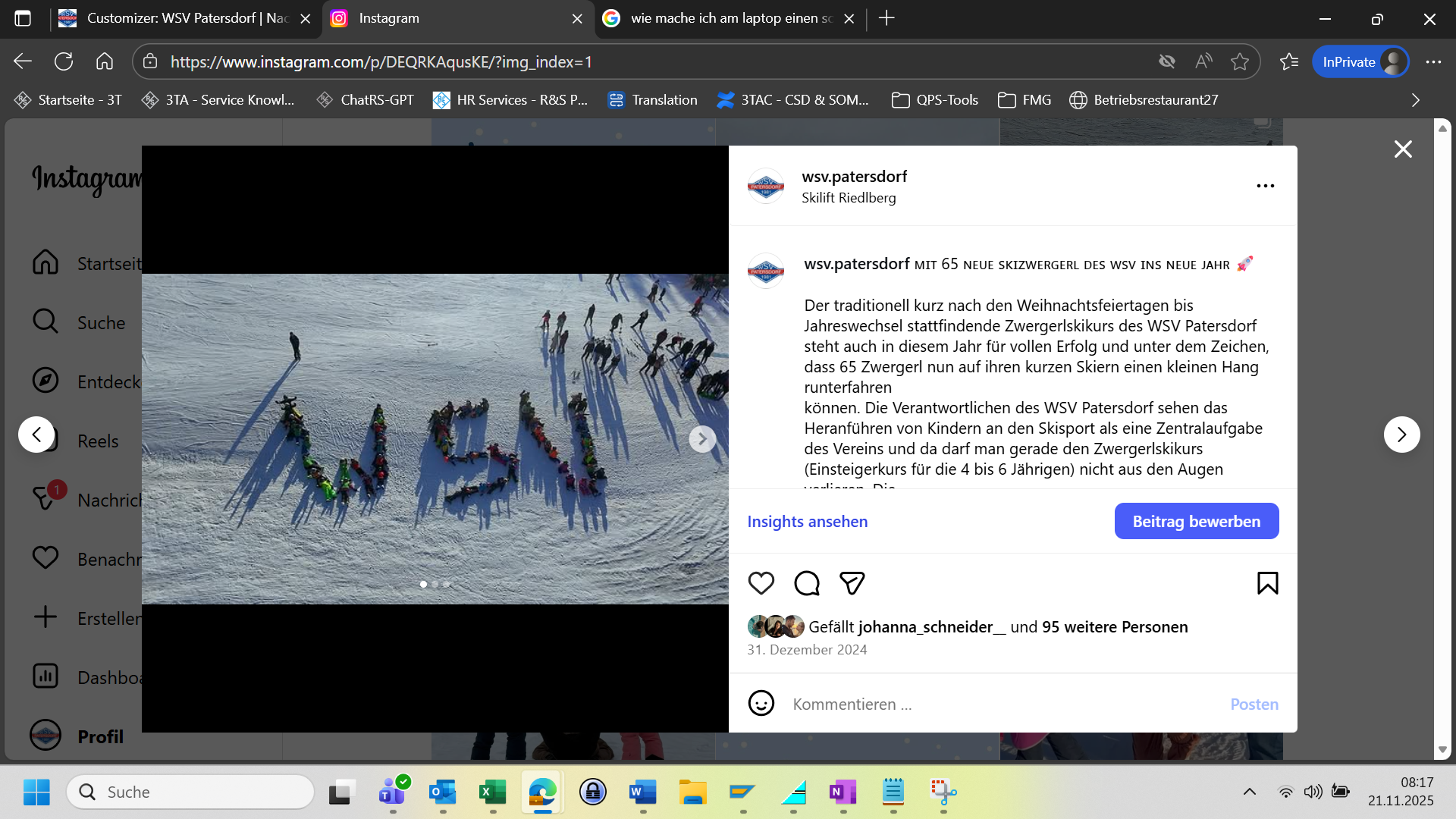Add page to favorites star icon
This screenshot has width=1456, height=819.
(1240, 61)
